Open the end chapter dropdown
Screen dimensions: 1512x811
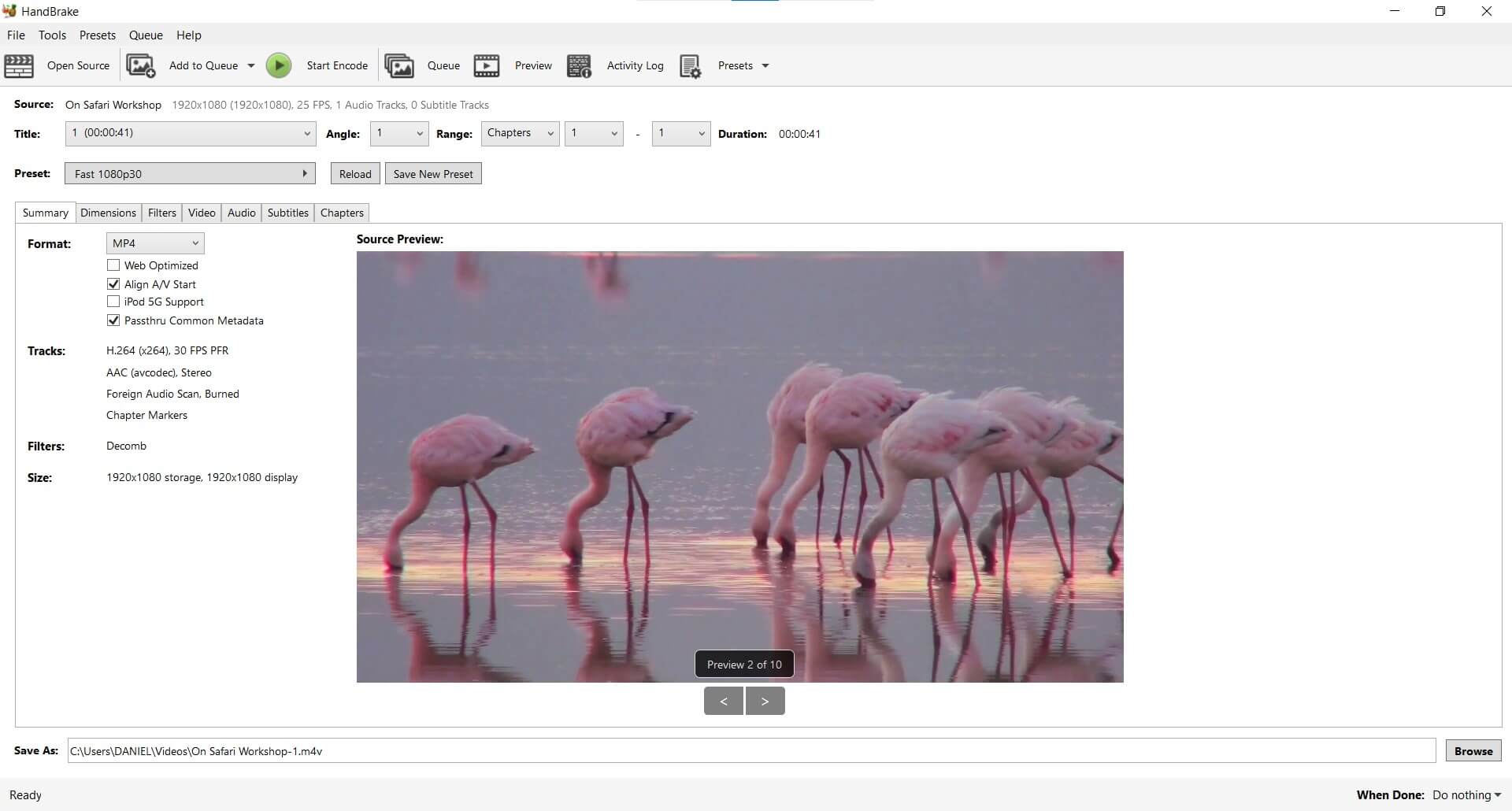[681, 133]
